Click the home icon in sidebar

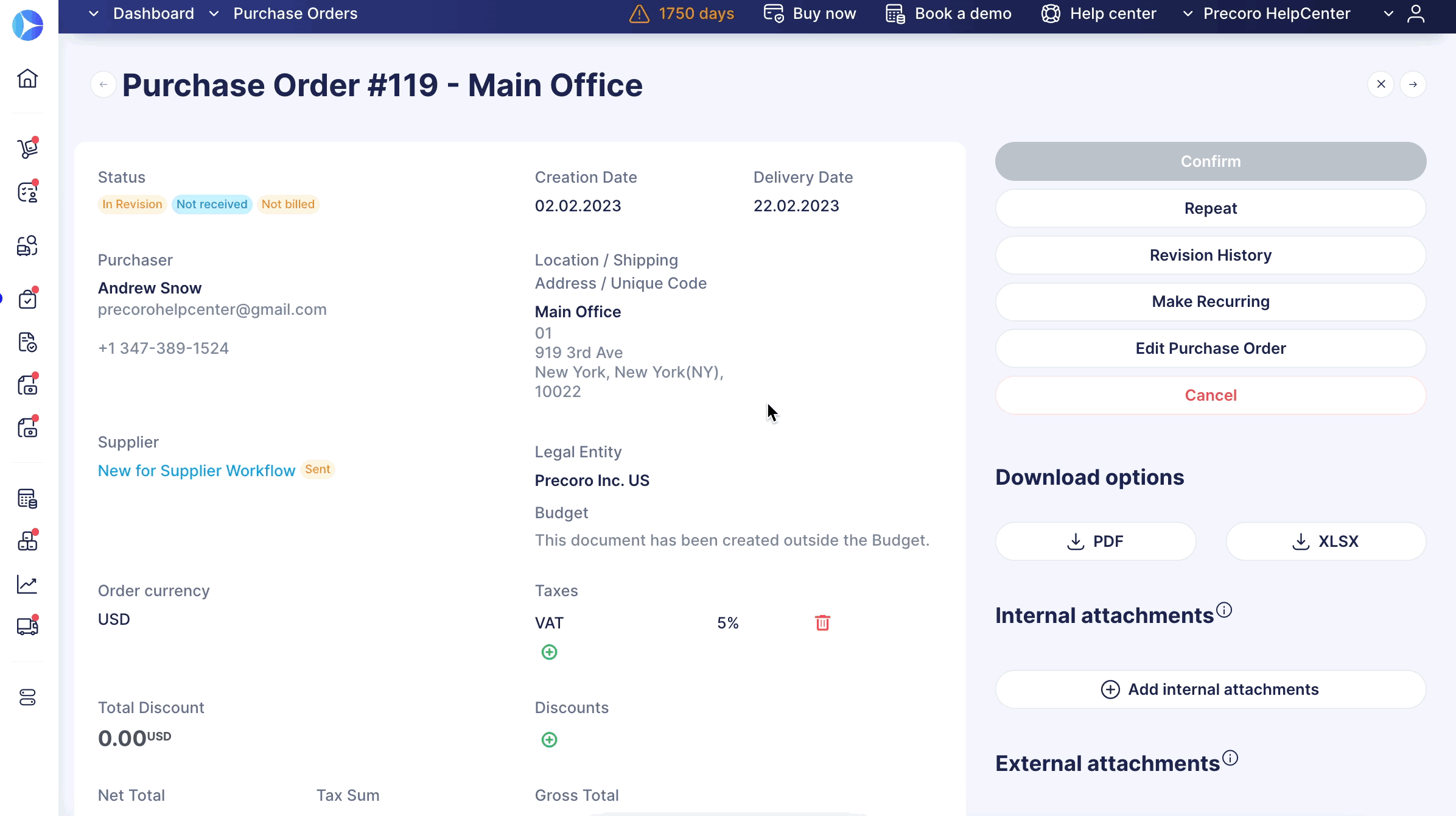coord(27,79)
